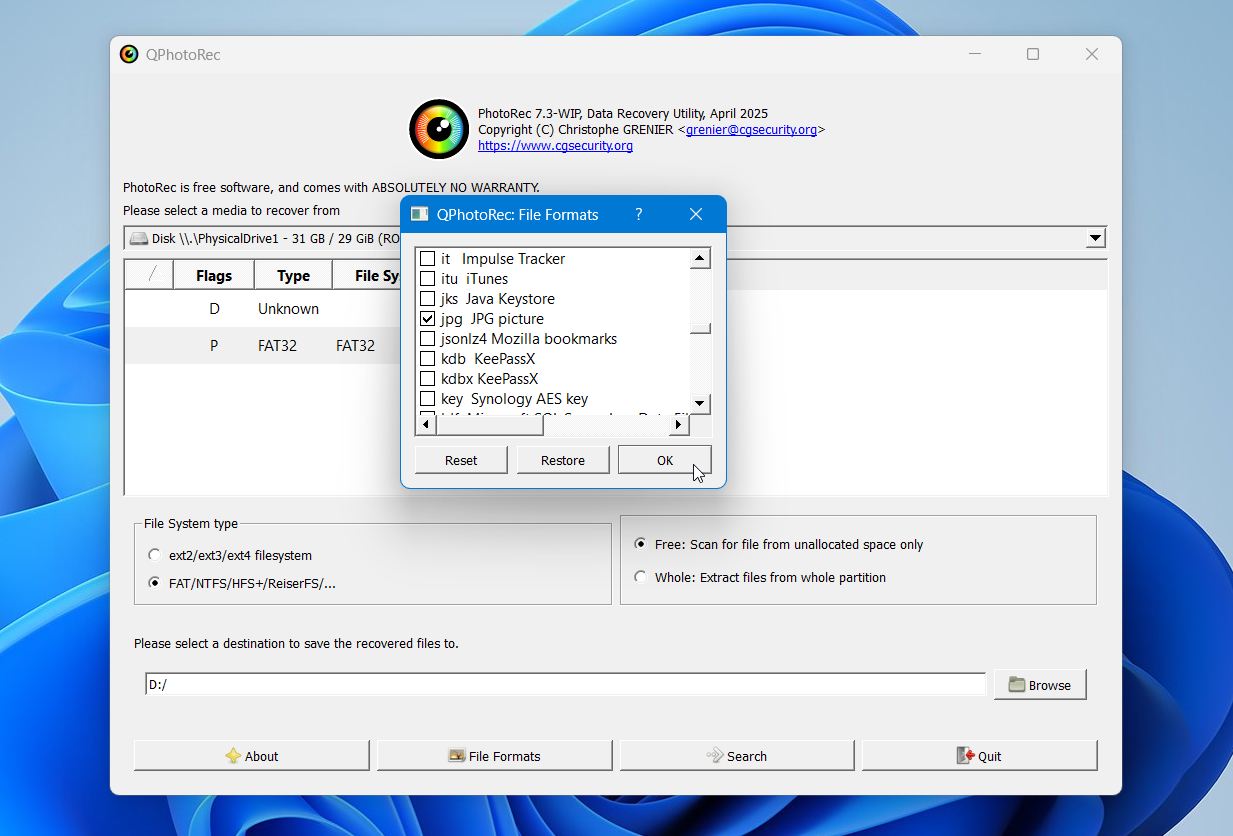Open the About dialog
Screen dimensions: 1233x836
click(252, 756)
